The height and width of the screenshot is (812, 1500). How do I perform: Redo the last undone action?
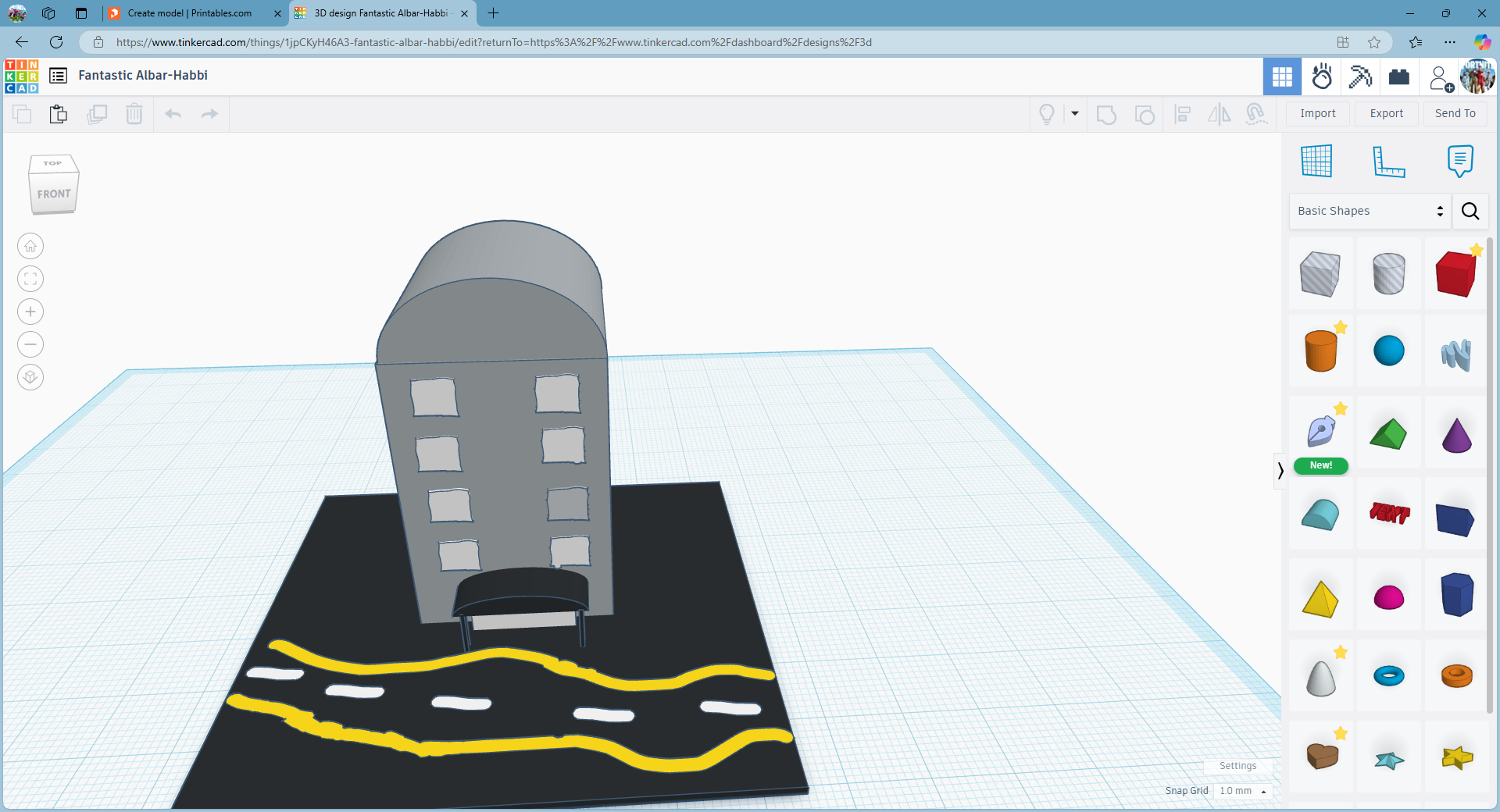click(x=209, y=114)
